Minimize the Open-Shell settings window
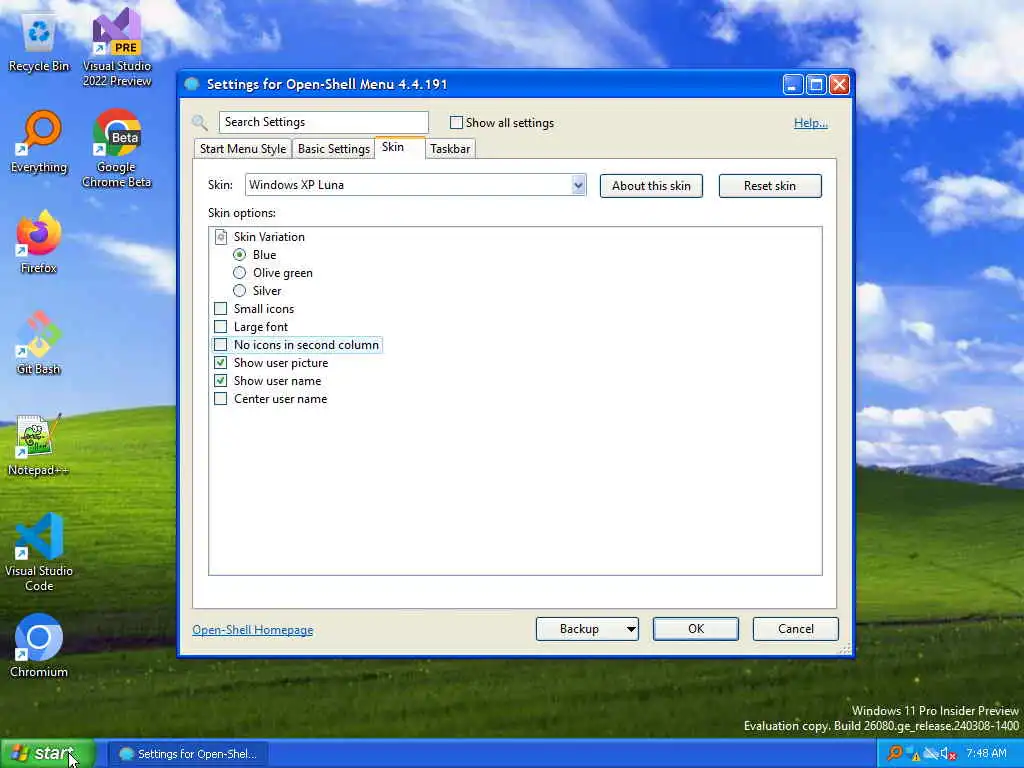 pos(793,85)
